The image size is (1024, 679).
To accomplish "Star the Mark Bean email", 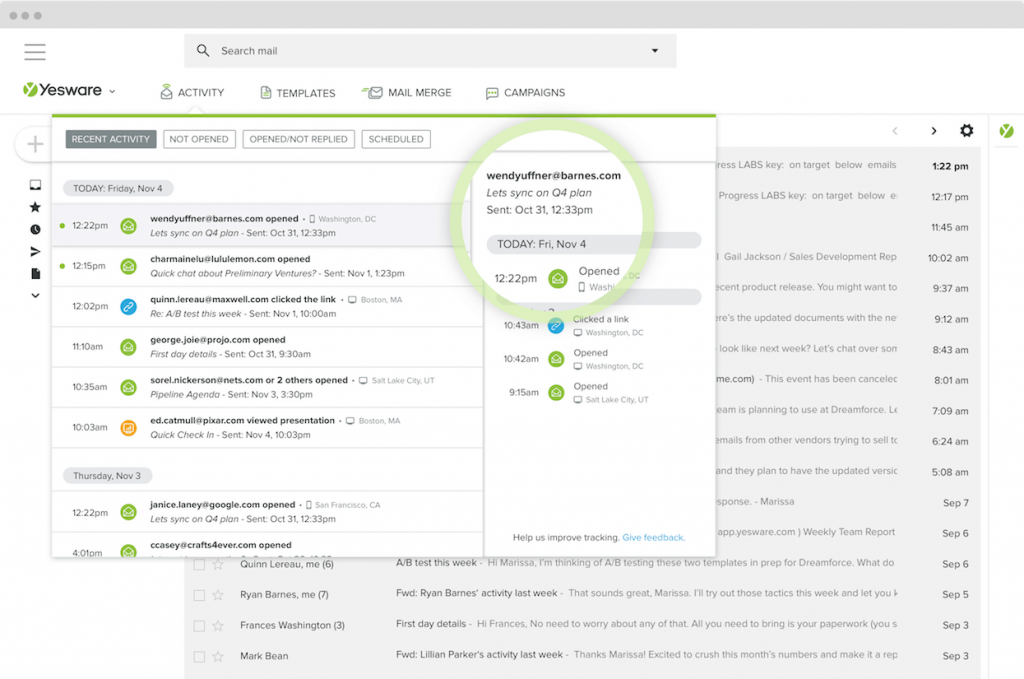I will [218, 657].
